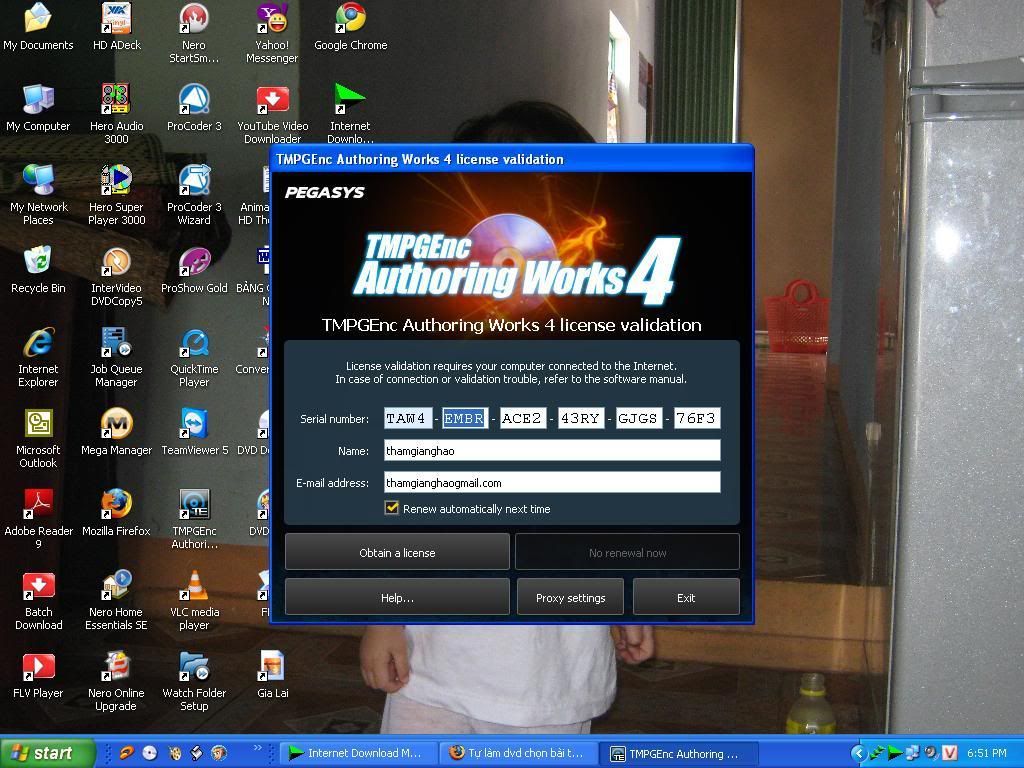Image resolution: width=1024 pixels, height=768 pixels.
Task: Click serial number field TAW4
Action: 408,418
